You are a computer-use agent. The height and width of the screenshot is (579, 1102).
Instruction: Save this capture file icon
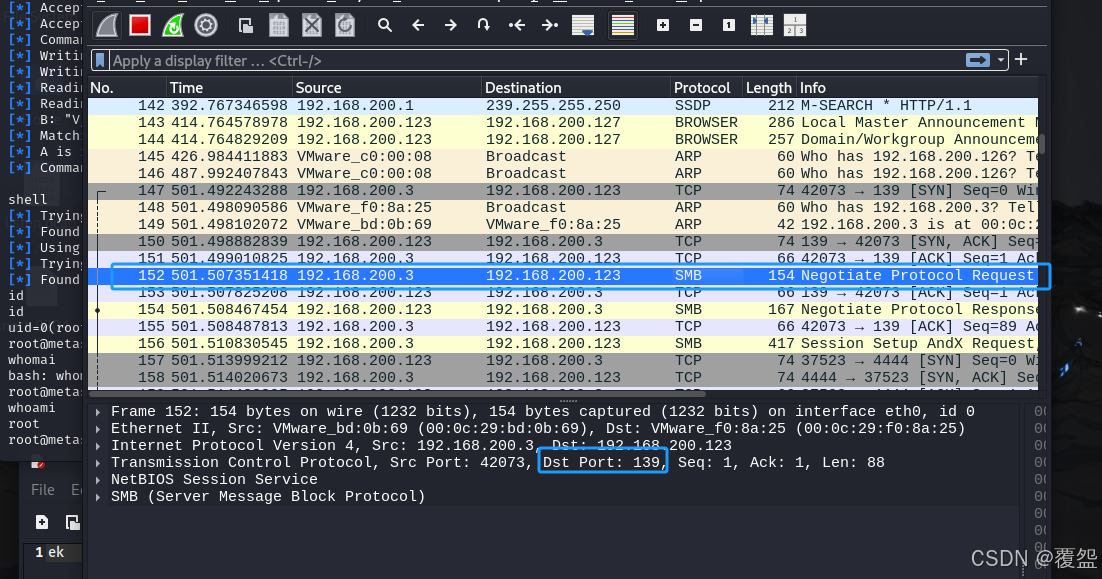pyautogui.click(x=279, y=26)
